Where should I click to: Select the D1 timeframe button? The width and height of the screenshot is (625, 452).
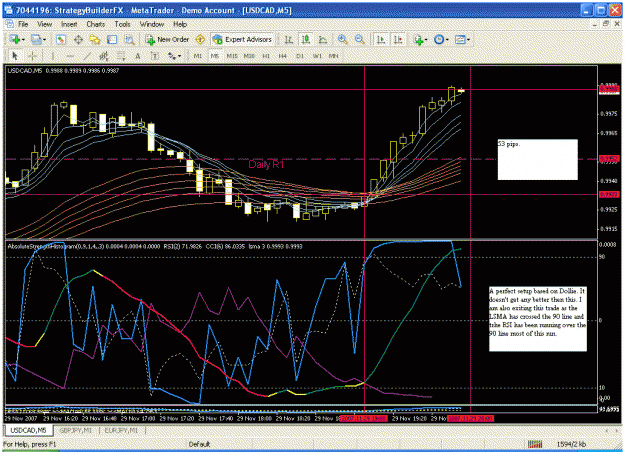[300, 56]
